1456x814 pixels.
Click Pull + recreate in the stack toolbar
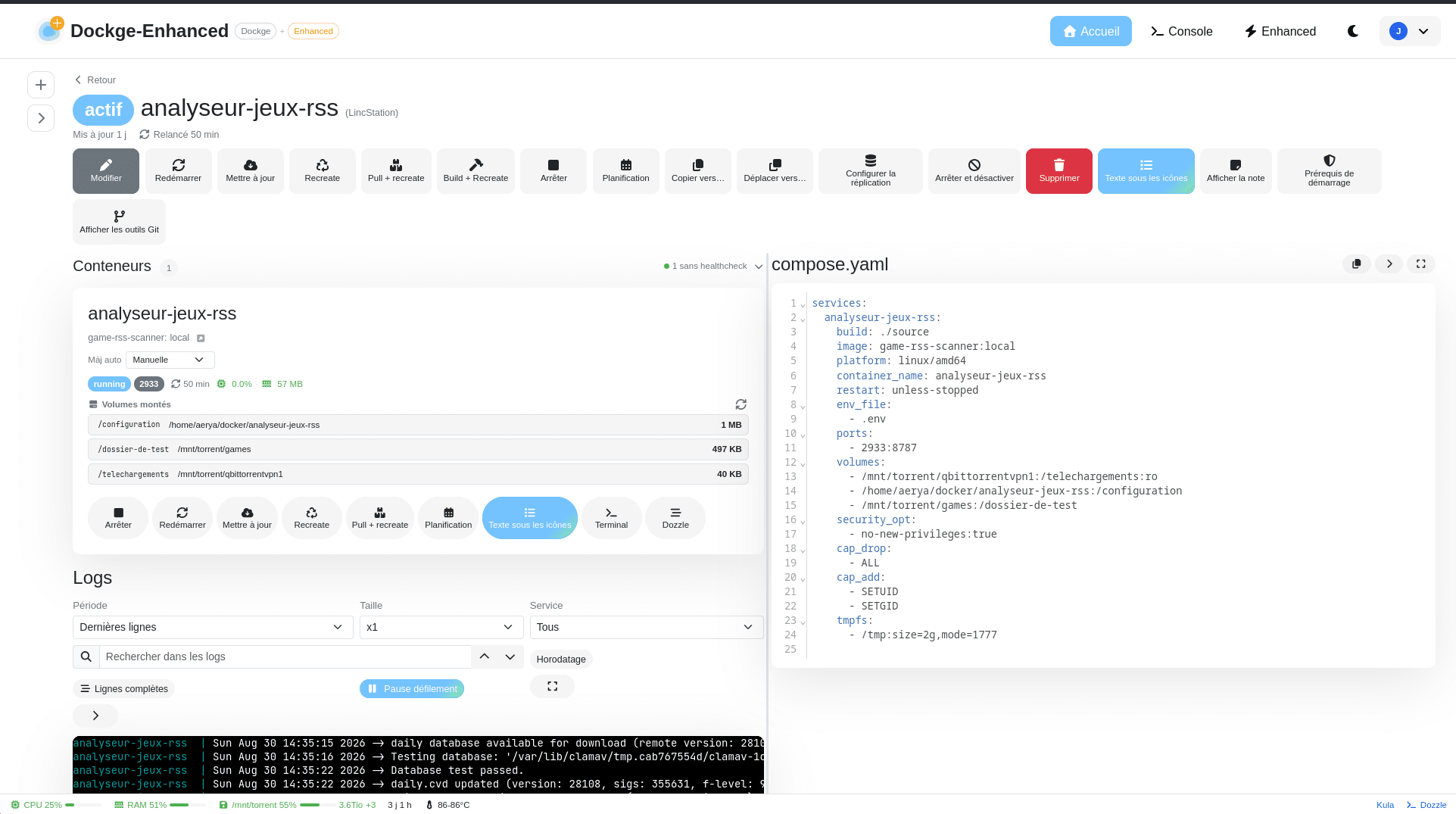pyautogui.click(x=396, y=171)
